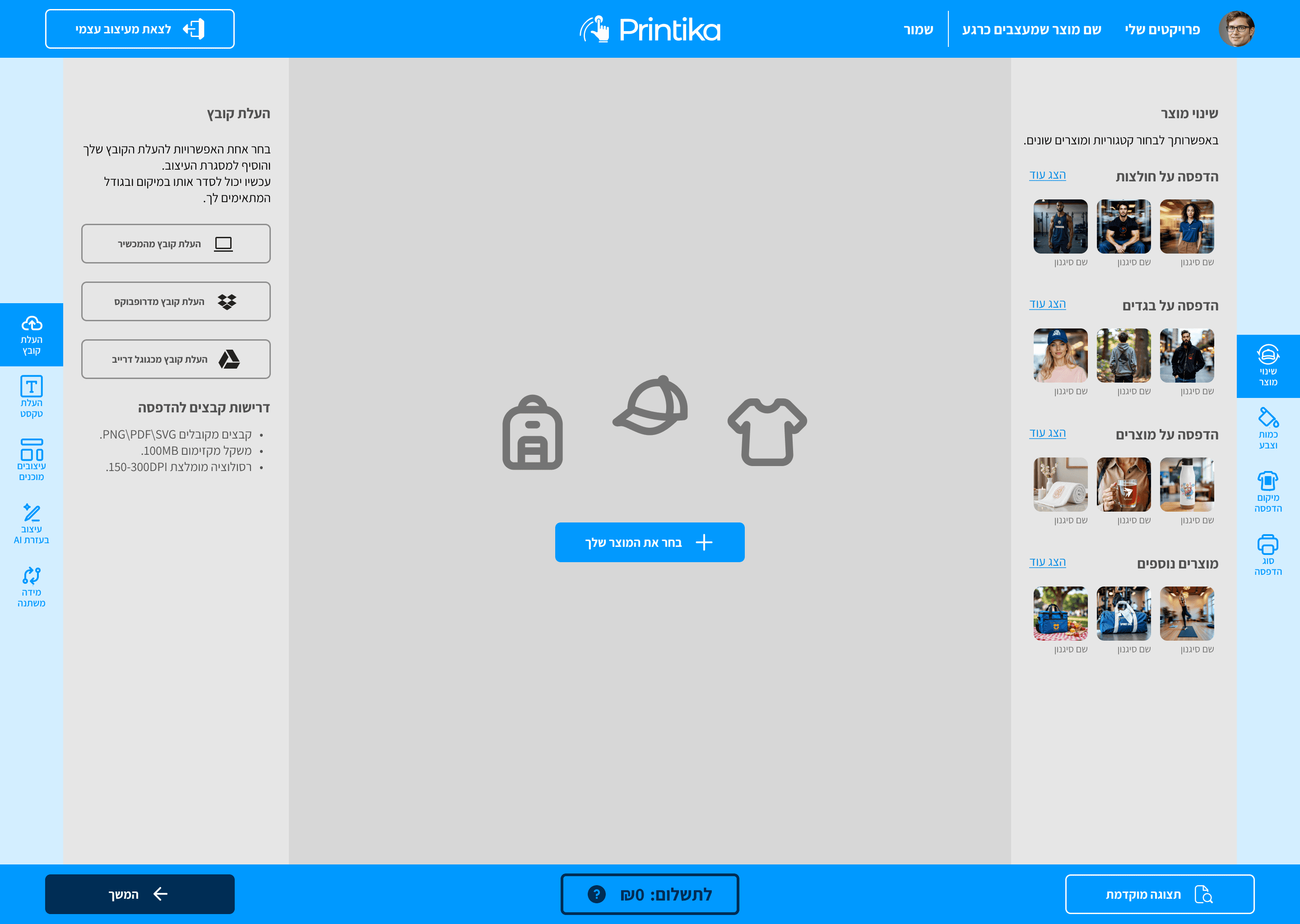Select the blue cooler bag product thumbnail
The height and width of the screenshot is (924, 1300).
(x=1060, y=613)
